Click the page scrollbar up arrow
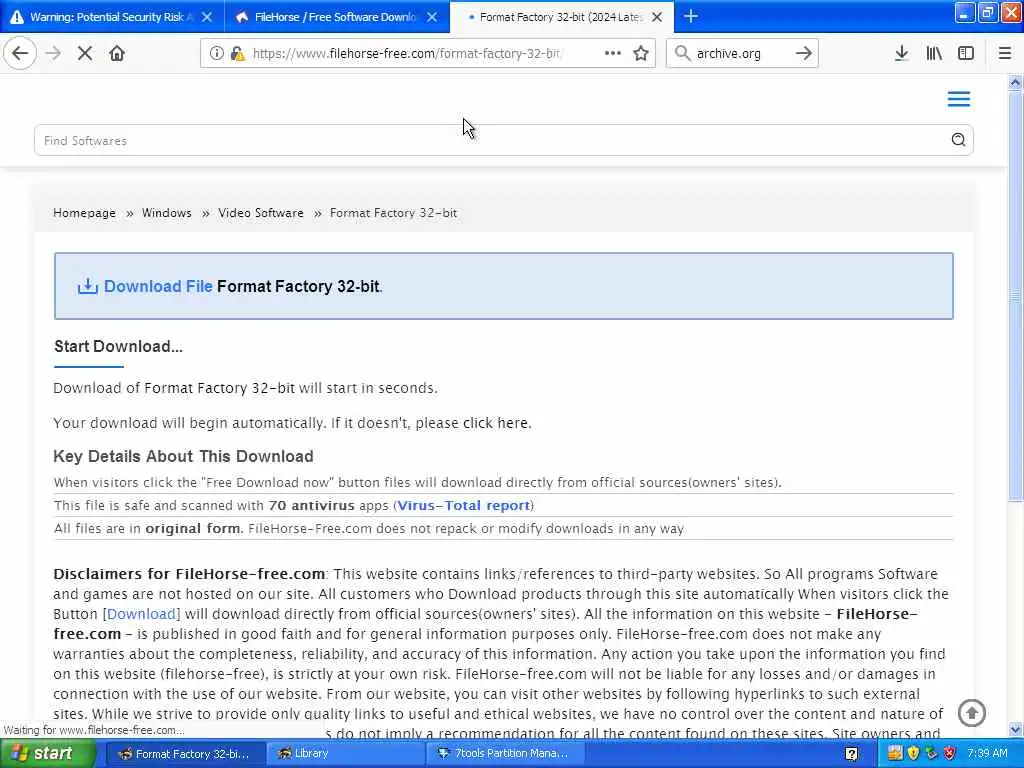Viewport: 1024px width, 768px height. click(1015, 82)
